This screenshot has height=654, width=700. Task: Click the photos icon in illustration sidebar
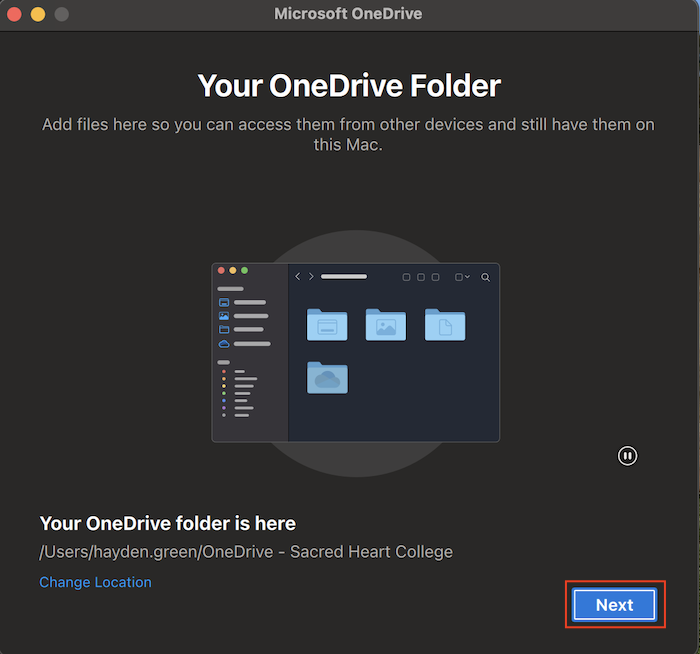pyautogui.click(x=224, y=315)
